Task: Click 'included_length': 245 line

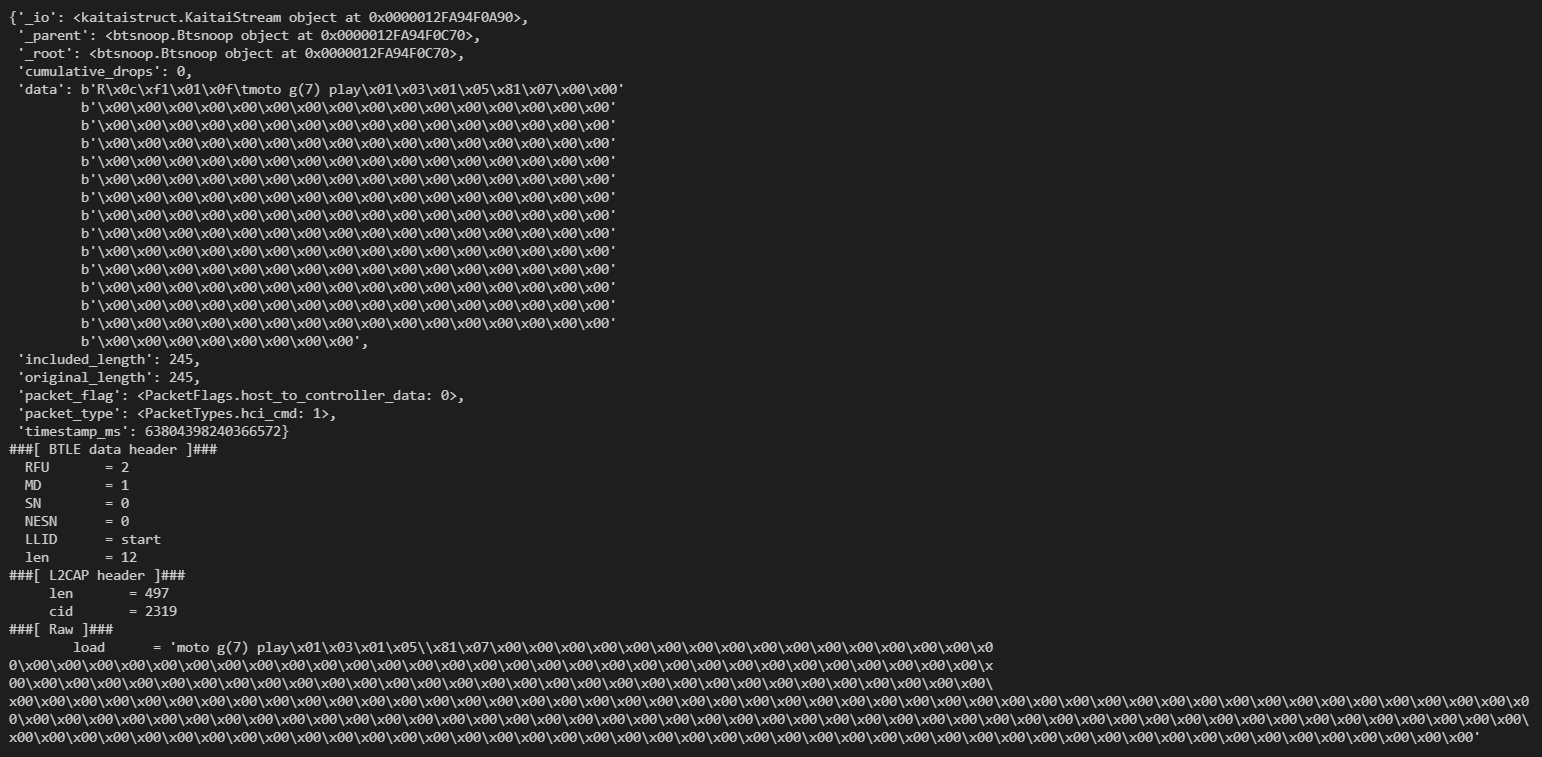Action: 108,359
